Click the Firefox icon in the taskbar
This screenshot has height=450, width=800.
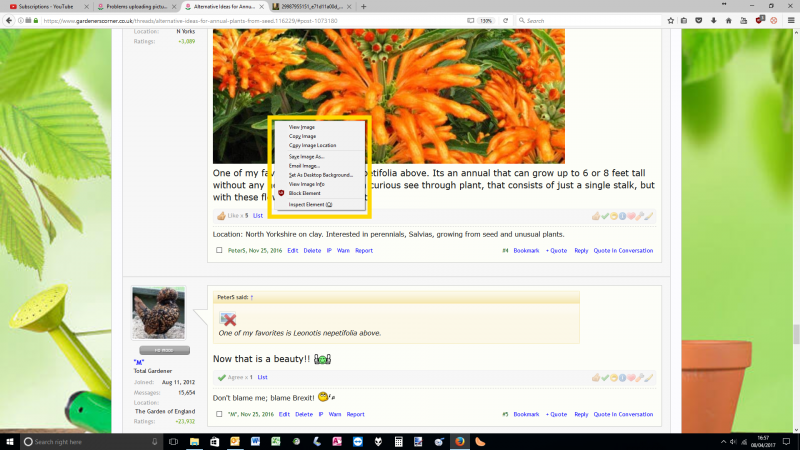click(x=459, y=441)
